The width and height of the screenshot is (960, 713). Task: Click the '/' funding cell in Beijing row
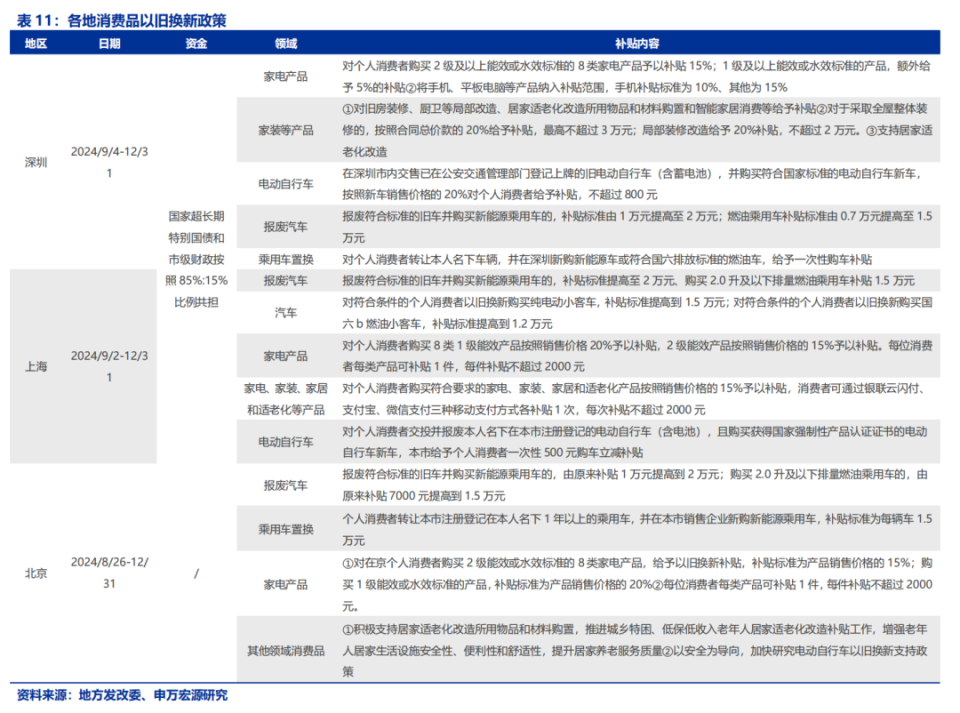click(x=196, y=573)
